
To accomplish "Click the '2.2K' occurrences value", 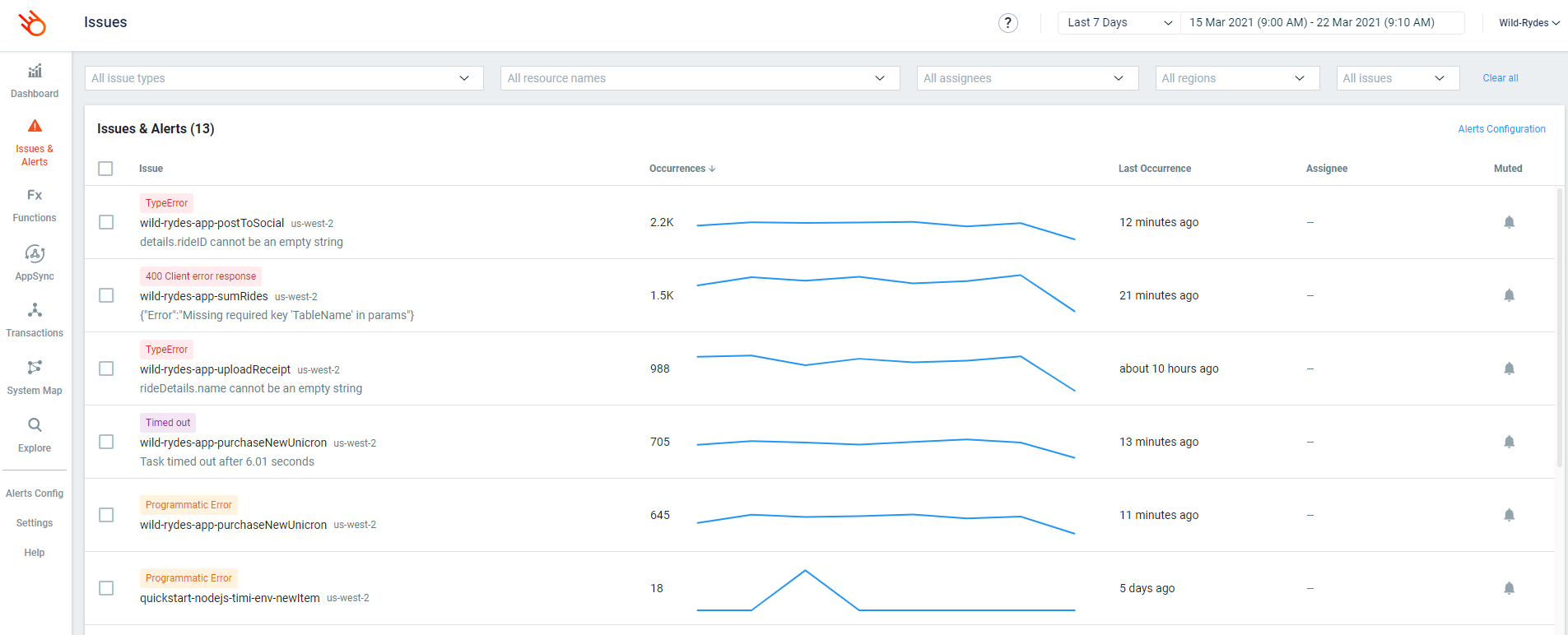I will (662, 222).
